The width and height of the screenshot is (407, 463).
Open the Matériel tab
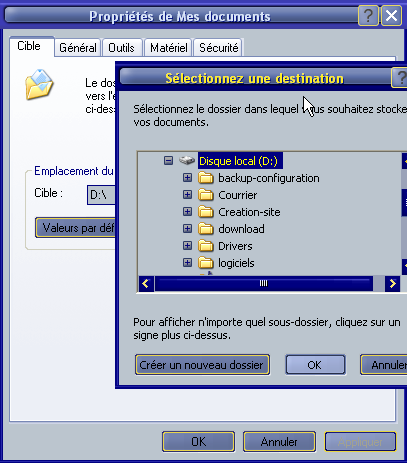(169, 48)
